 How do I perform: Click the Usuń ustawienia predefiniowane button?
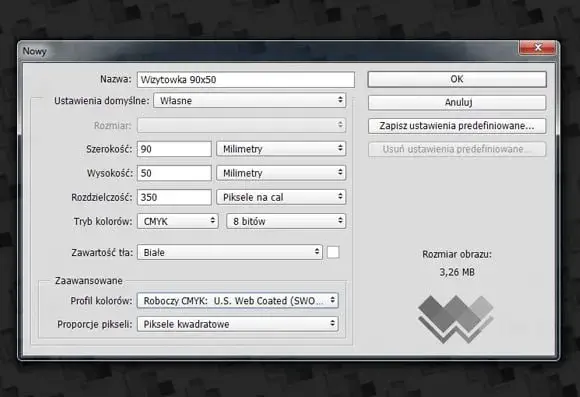tap(457, 149)
